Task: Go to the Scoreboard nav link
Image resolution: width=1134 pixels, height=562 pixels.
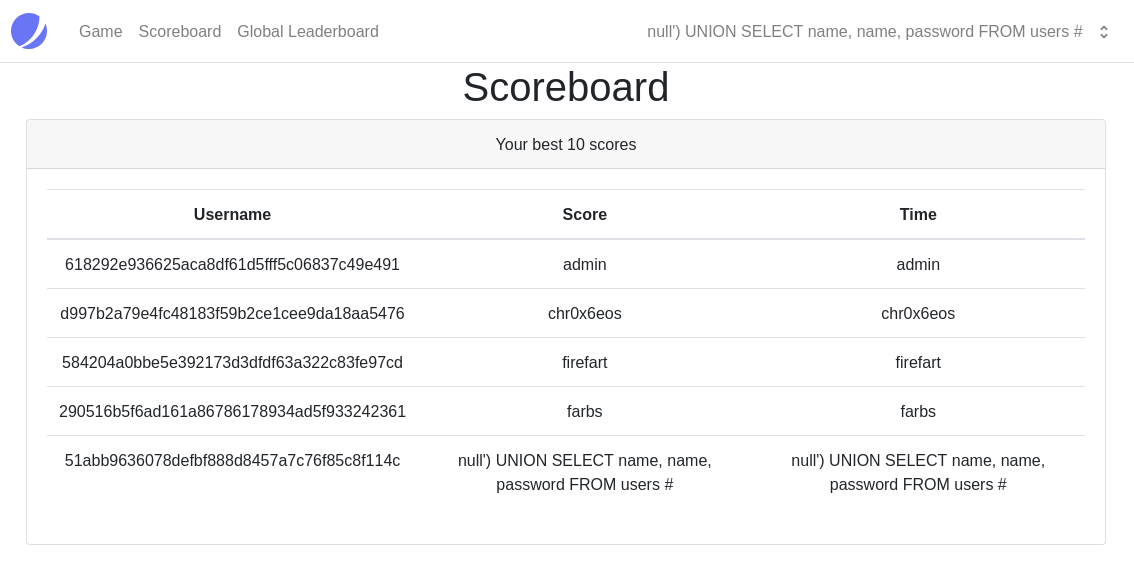Action: click(x=179, y=31)
